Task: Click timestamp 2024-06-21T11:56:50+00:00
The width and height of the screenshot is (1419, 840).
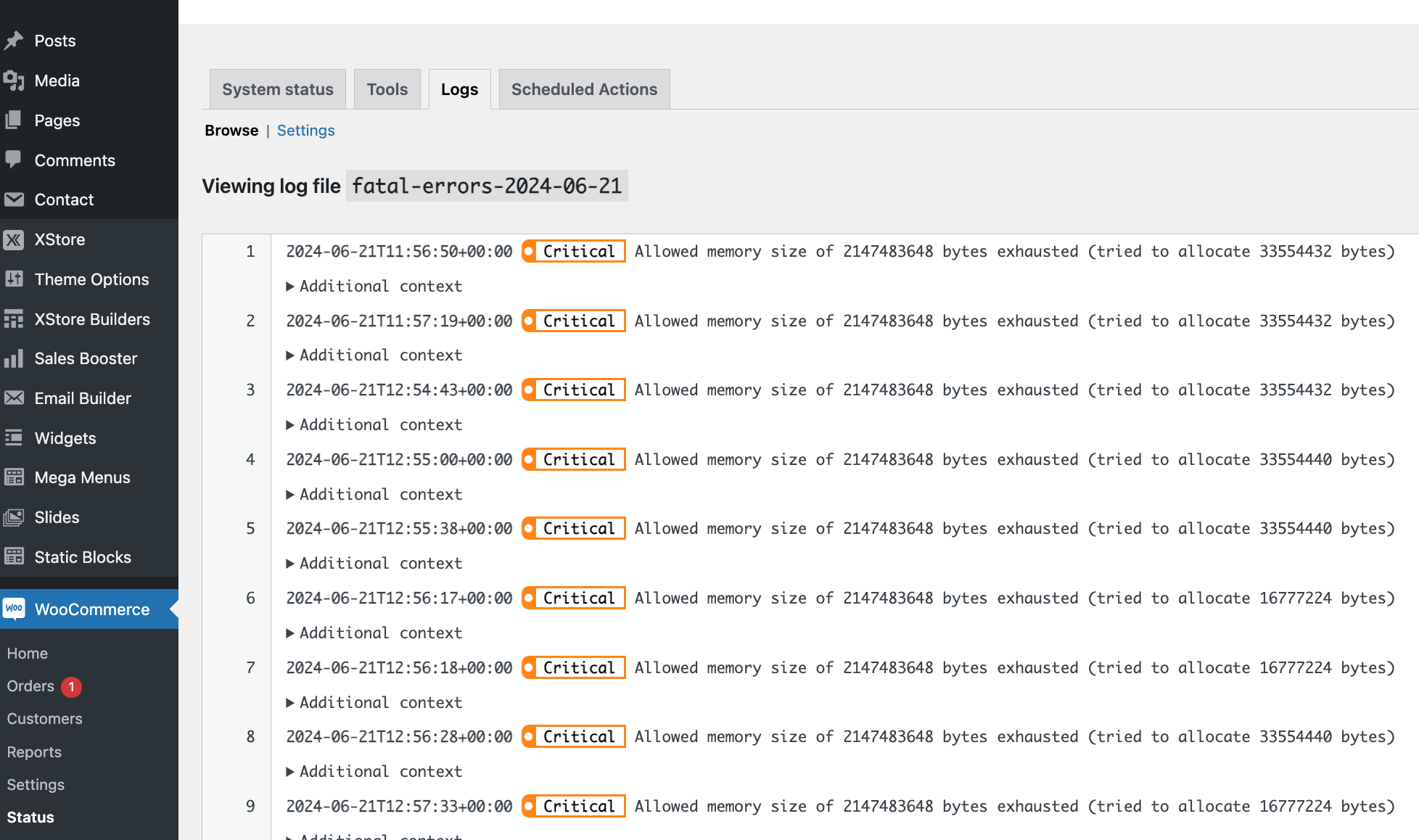Action: (x=400, y=252)
